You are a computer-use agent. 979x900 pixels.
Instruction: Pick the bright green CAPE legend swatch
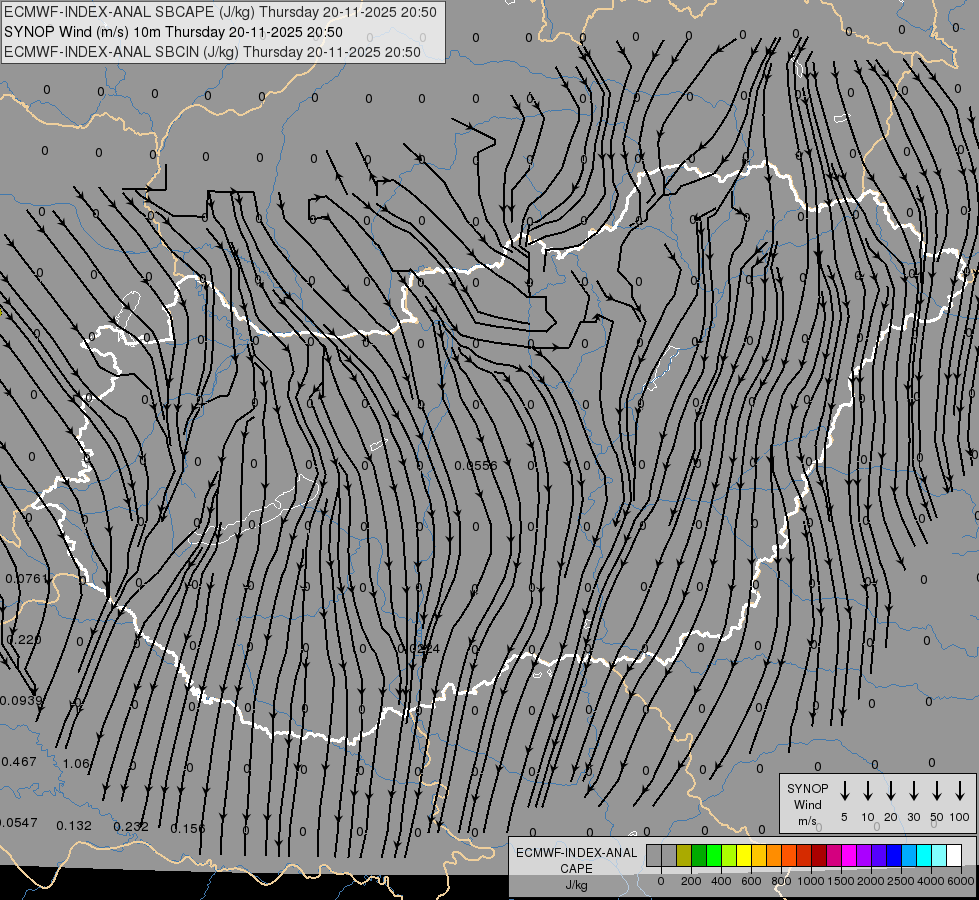714,855
